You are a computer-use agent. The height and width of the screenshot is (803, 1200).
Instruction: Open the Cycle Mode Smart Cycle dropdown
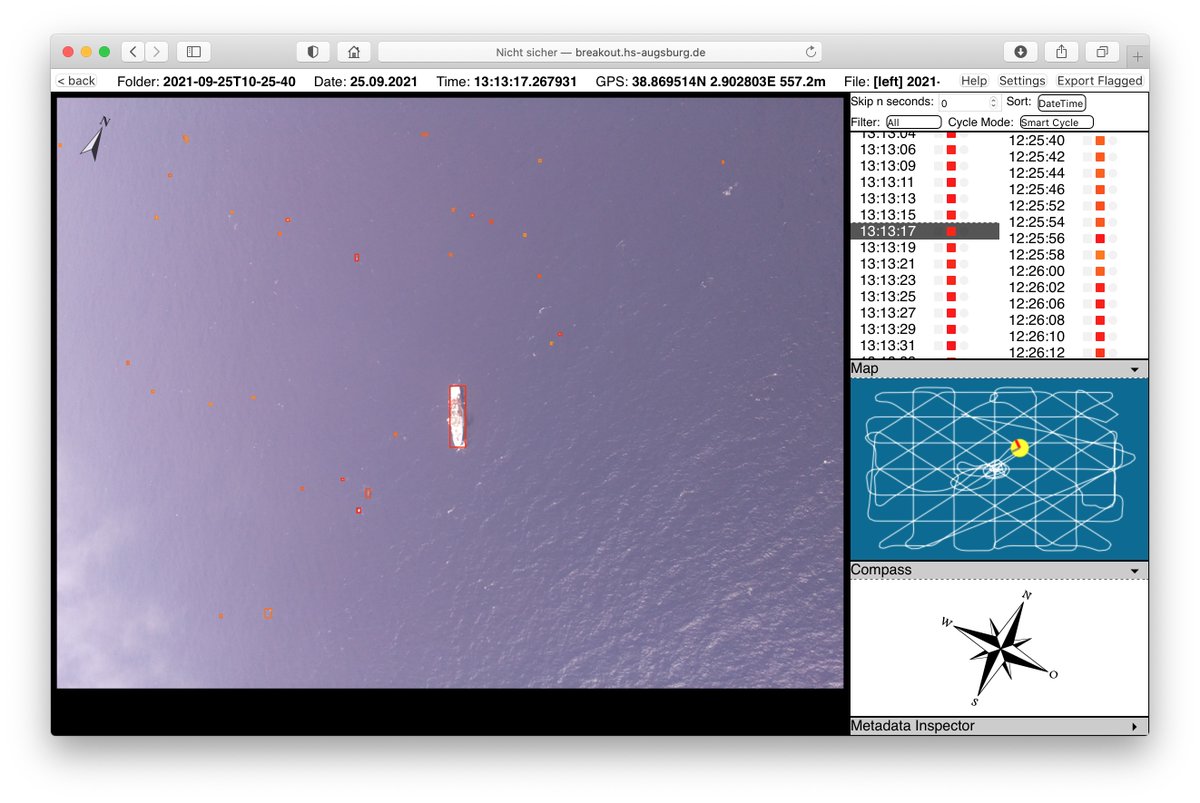click(1056, 122)
